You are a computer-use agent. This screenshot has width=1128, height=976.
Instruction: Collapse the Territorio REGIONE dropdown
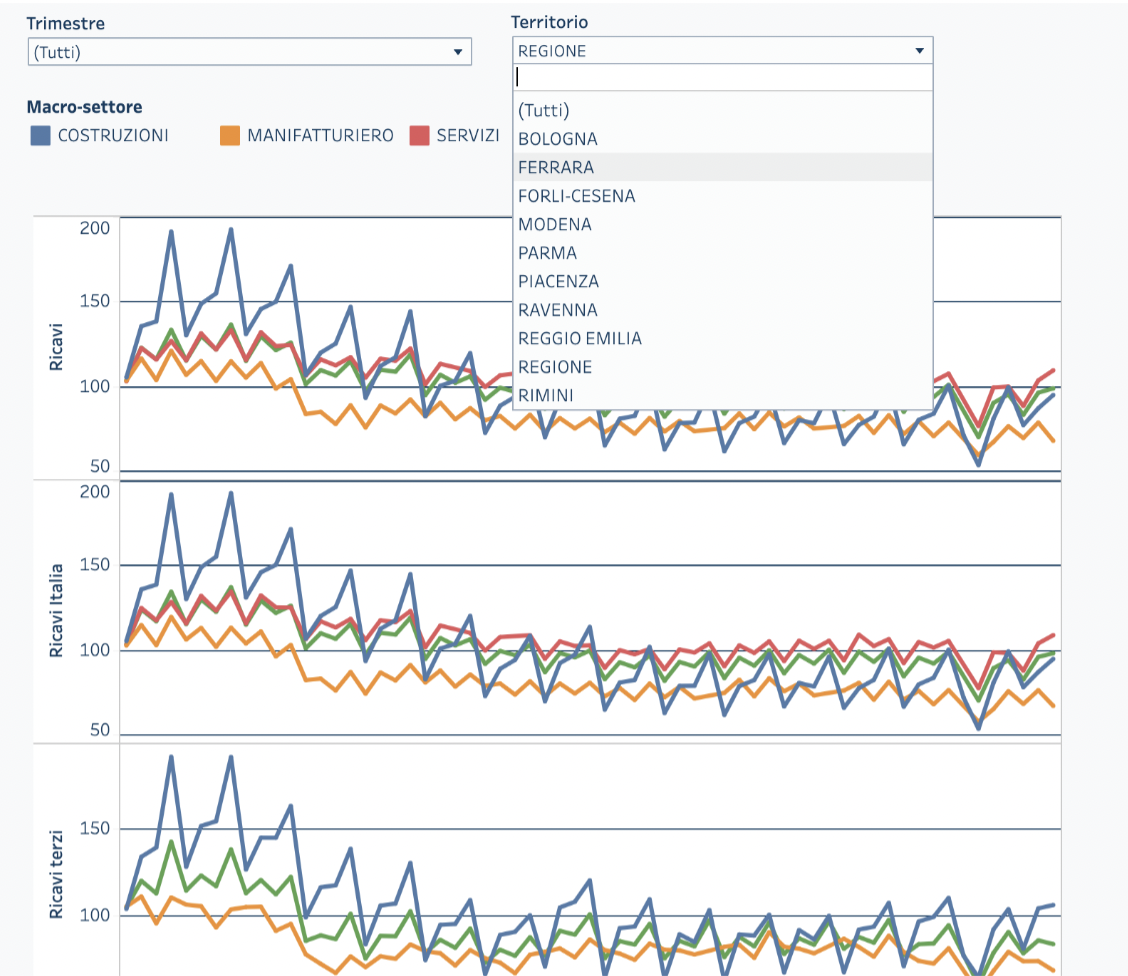click(x=722, y=50)
